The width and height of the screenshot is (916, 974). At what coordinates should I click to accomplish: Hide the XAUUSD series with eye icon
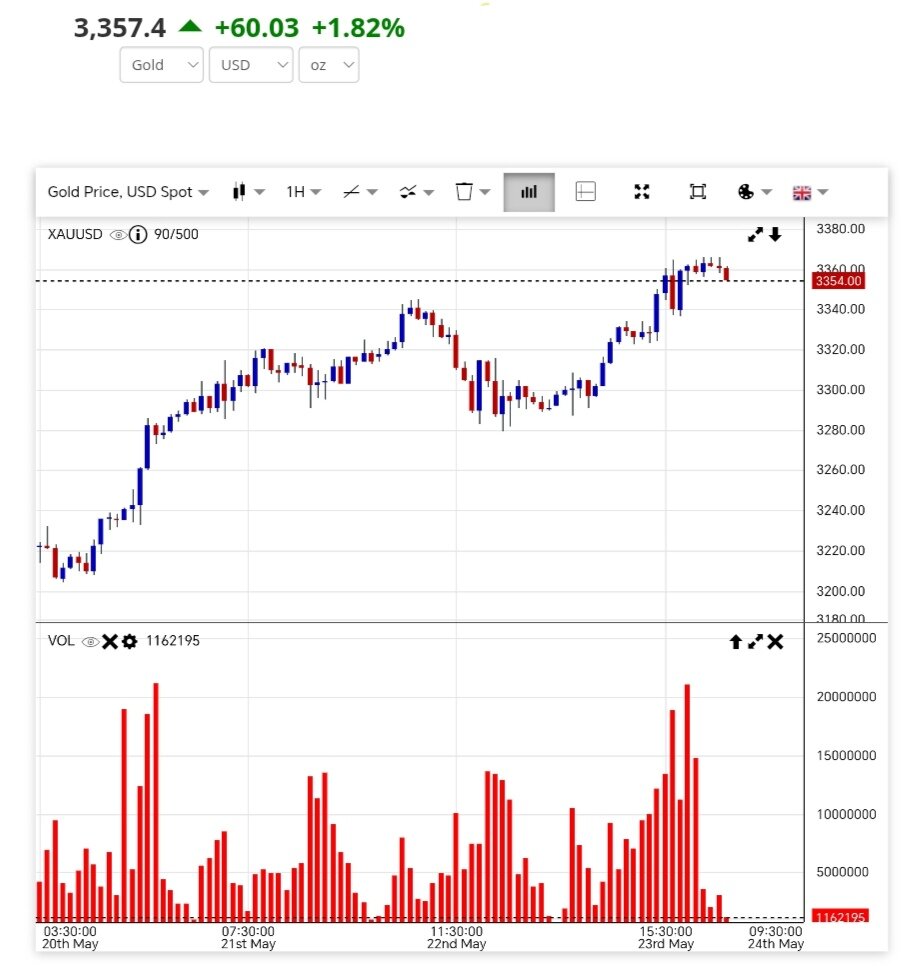click(x=118, y=235)
